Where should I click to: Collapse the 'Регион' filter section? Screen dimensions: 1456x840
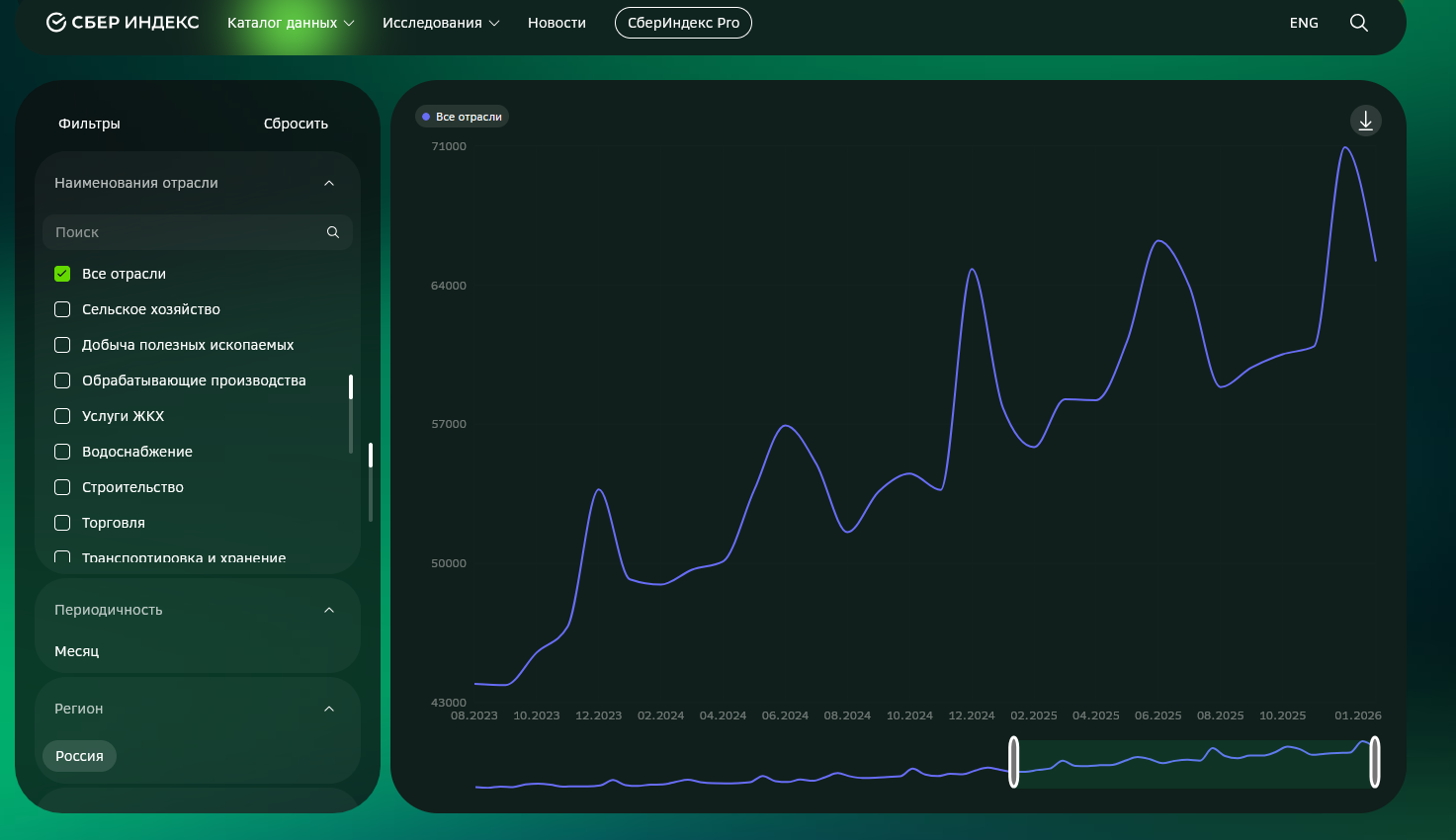pos(329,709)
